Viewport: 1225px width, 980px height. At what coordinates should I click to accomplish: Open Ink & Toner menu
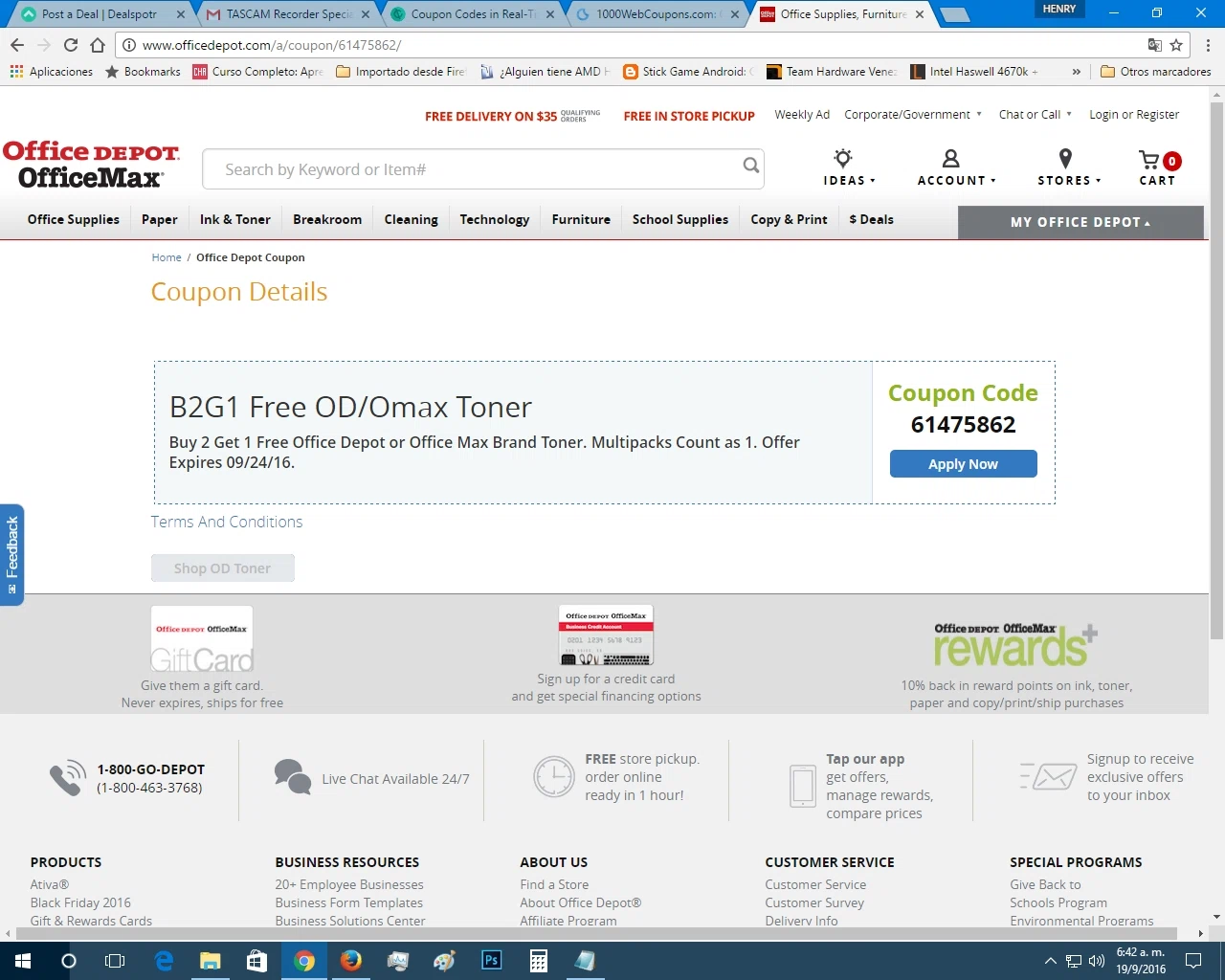(x=235, y=220)
